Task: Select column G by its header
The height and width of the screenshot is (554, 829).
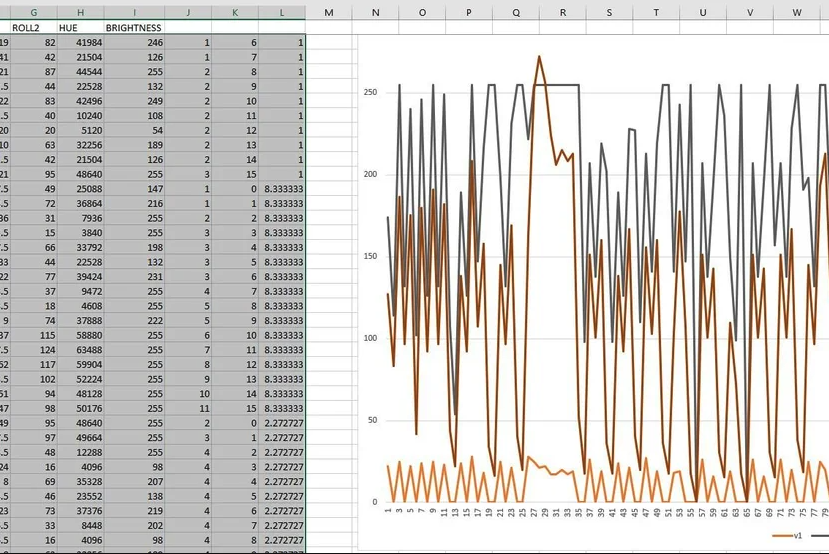Action: 33,12
